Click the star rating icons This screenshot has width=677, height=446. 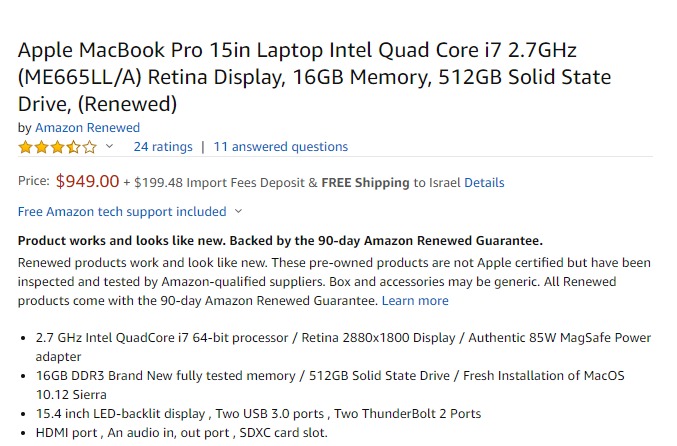point(57,147)
